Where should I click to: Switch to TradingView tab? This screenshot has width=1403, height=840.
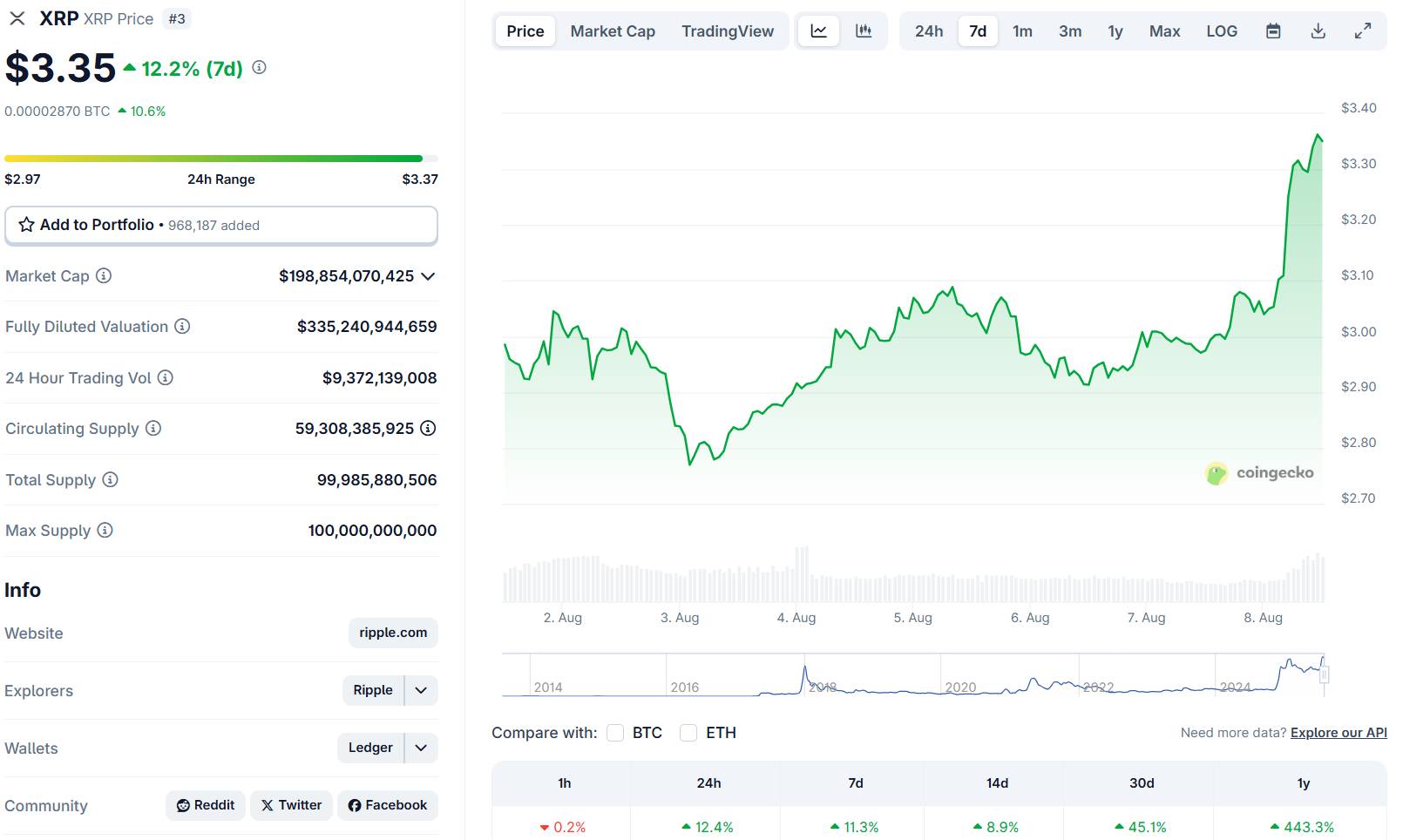coord(728,31)
